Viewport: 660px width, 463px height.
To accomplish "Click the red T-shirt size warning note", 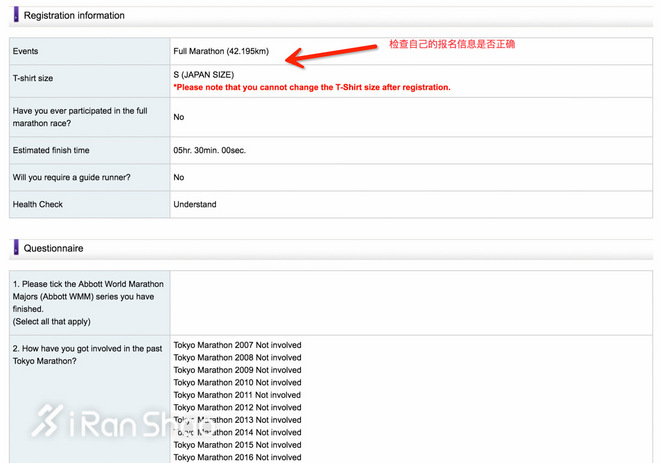I will pyautogui.click(x=312, y=87).
